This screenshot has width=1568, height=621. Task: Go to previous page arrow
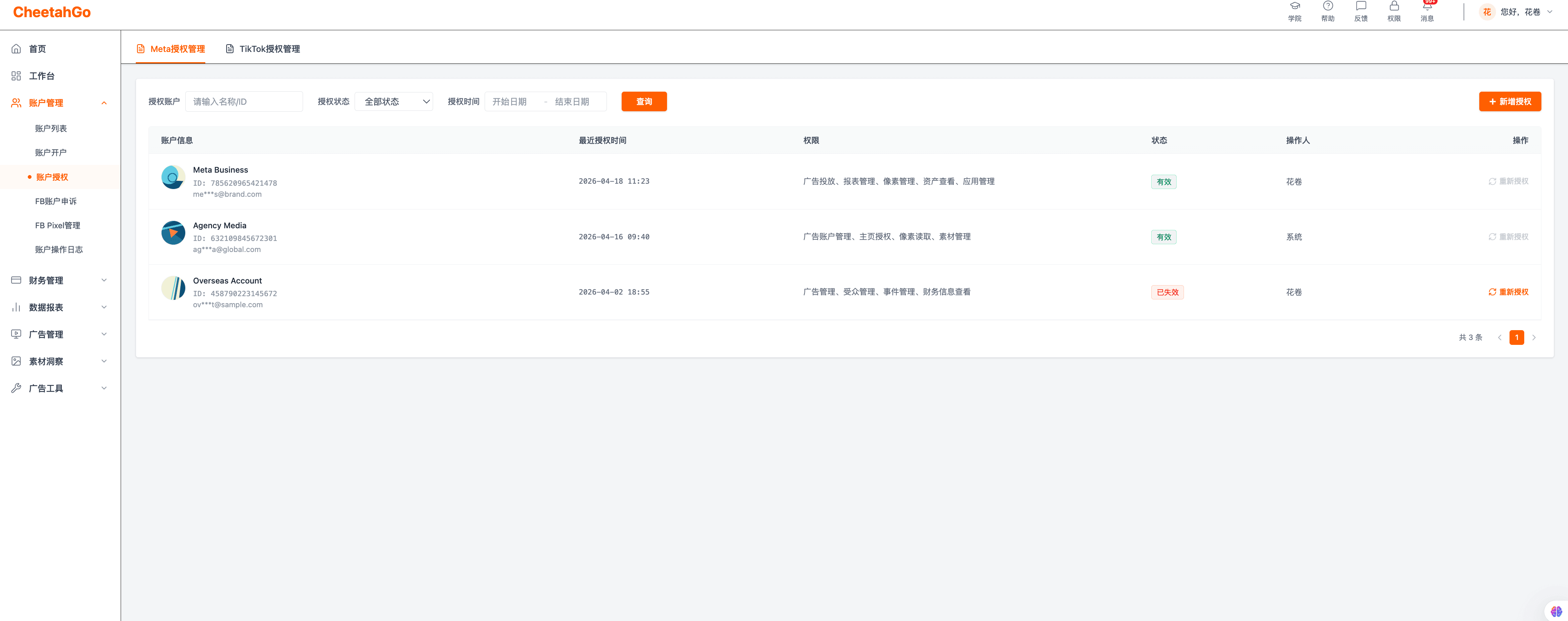coord(1499,337)
